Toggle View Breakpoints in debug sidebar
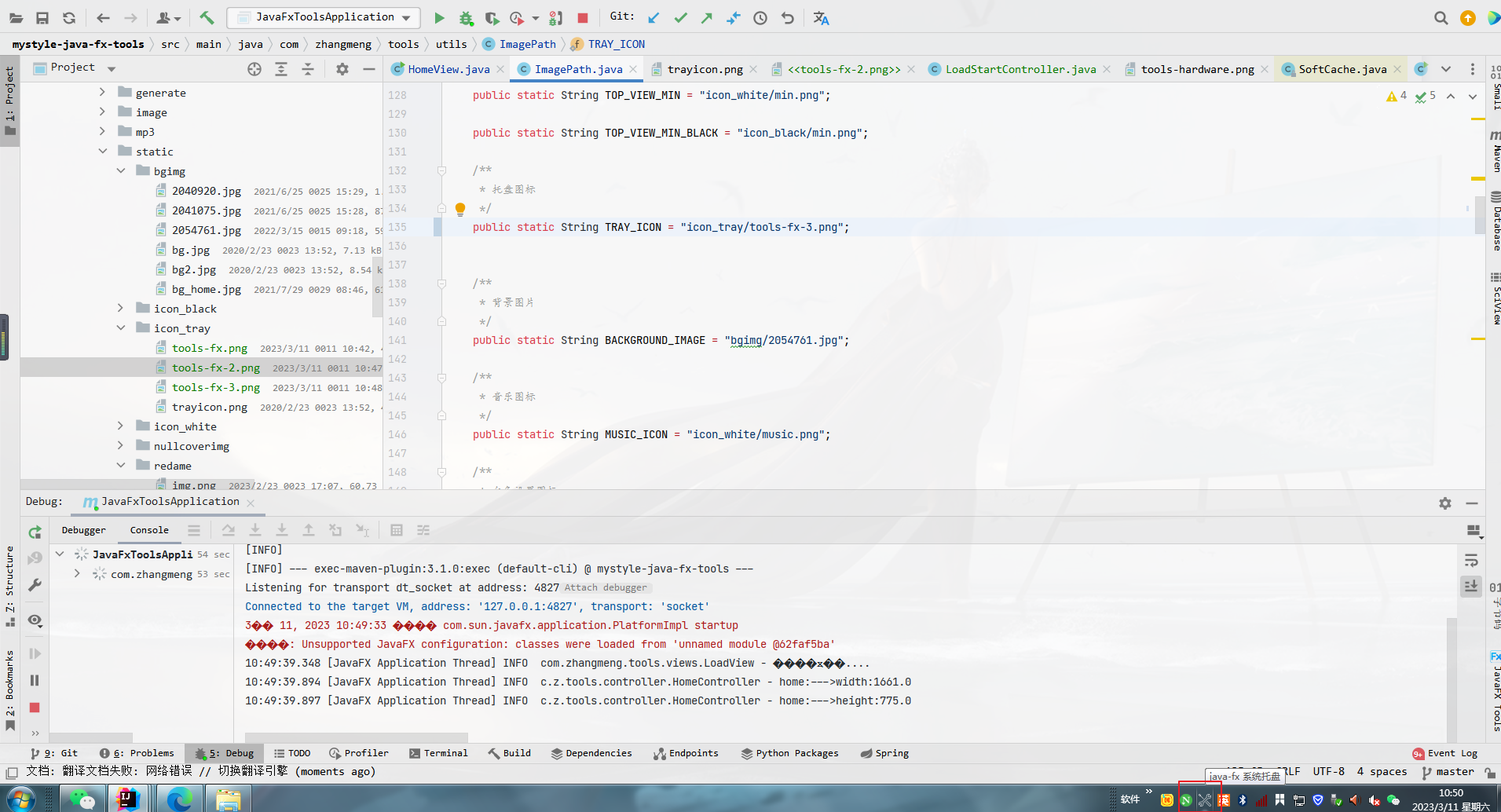Image resolution: width=1501 pixels, height=812 pixels. 35,620
